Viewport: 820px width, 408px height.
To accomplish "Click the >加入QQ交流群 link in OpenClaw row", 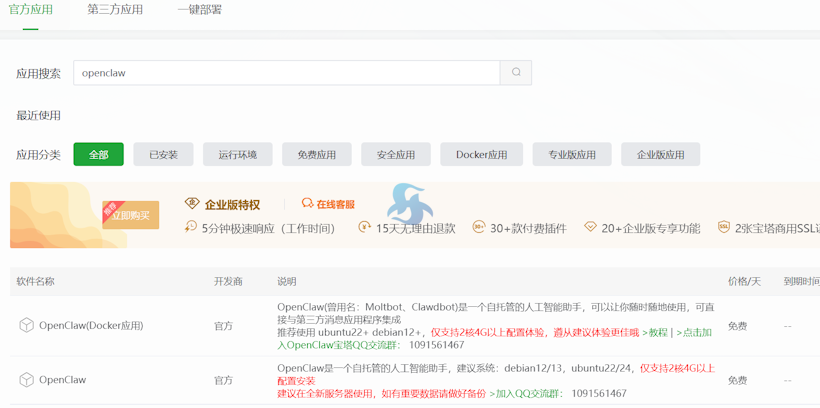I will tap(526, 393).
